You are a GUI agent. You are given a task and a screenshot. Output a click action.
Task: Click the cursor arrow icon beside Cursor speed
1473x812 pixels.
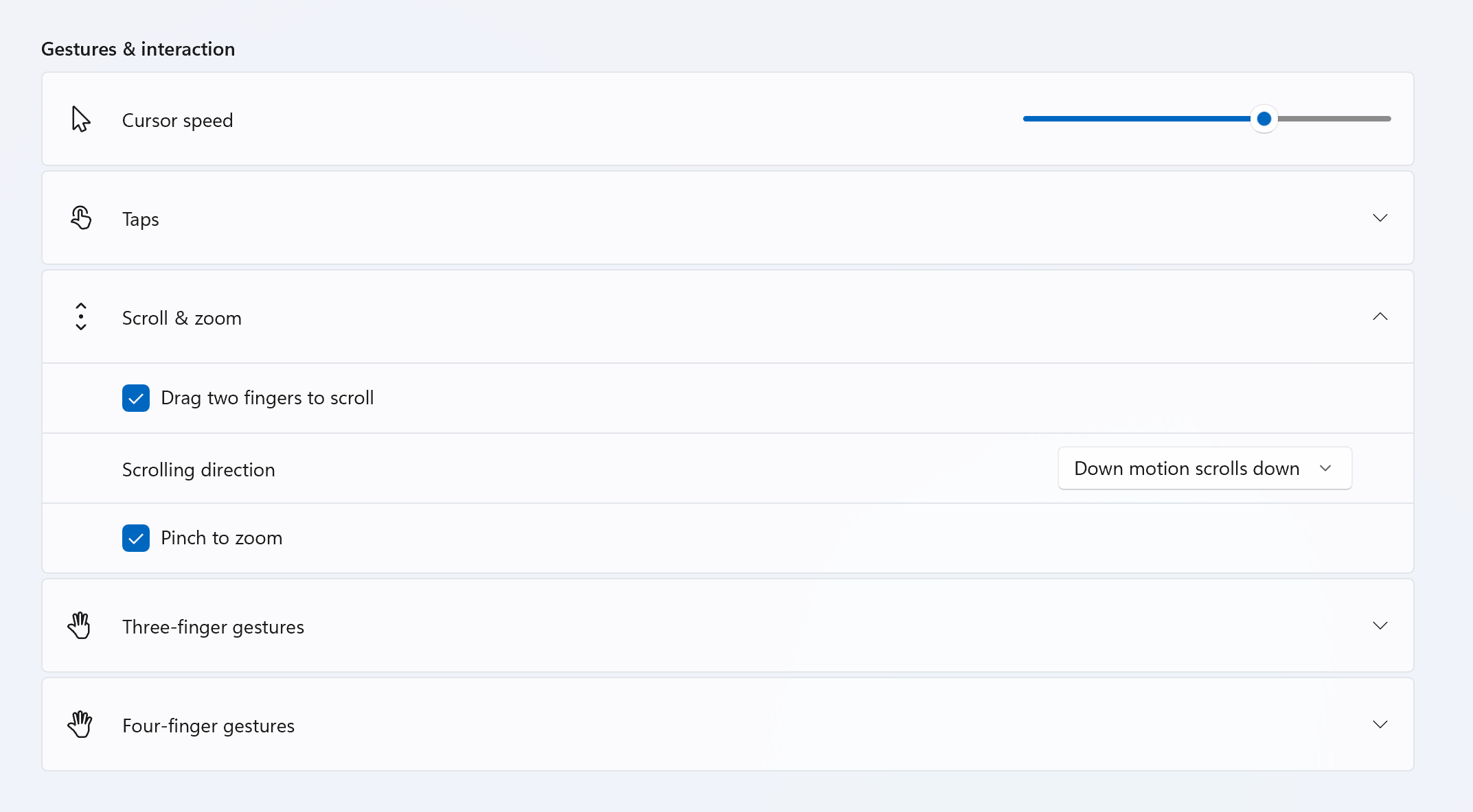(81, 119)
